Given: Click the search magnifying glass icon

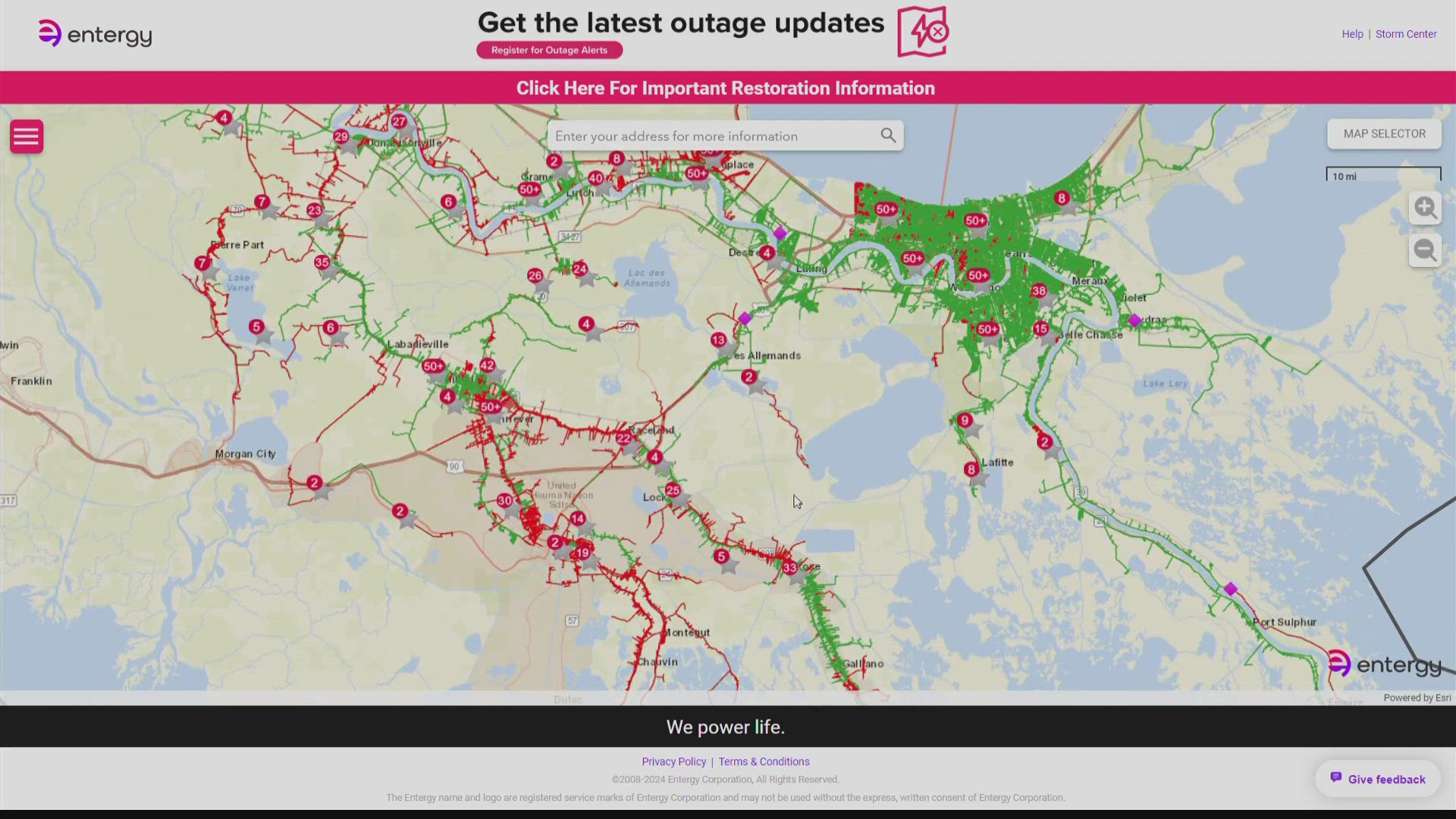Looking at the screenshot, I should point(887,134).
